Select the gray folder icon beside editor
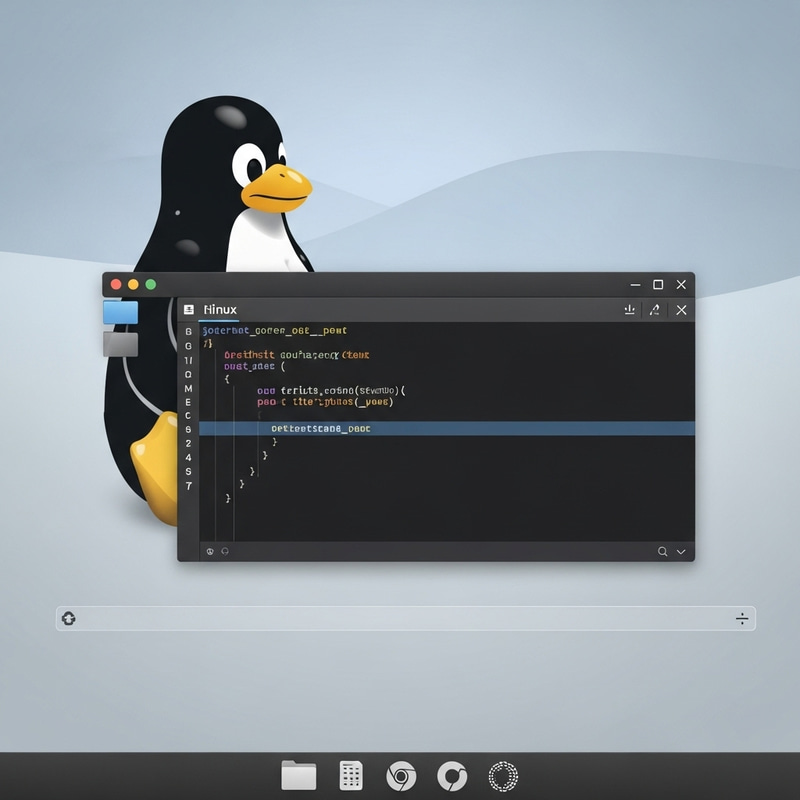This screenshot has height=800, width=800. [120, 344]
